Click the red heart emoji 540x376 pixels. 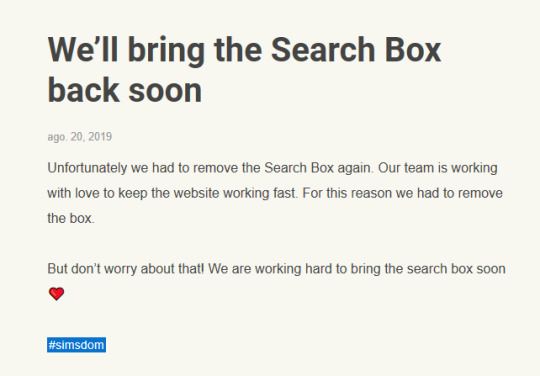[x=56, y=294]
